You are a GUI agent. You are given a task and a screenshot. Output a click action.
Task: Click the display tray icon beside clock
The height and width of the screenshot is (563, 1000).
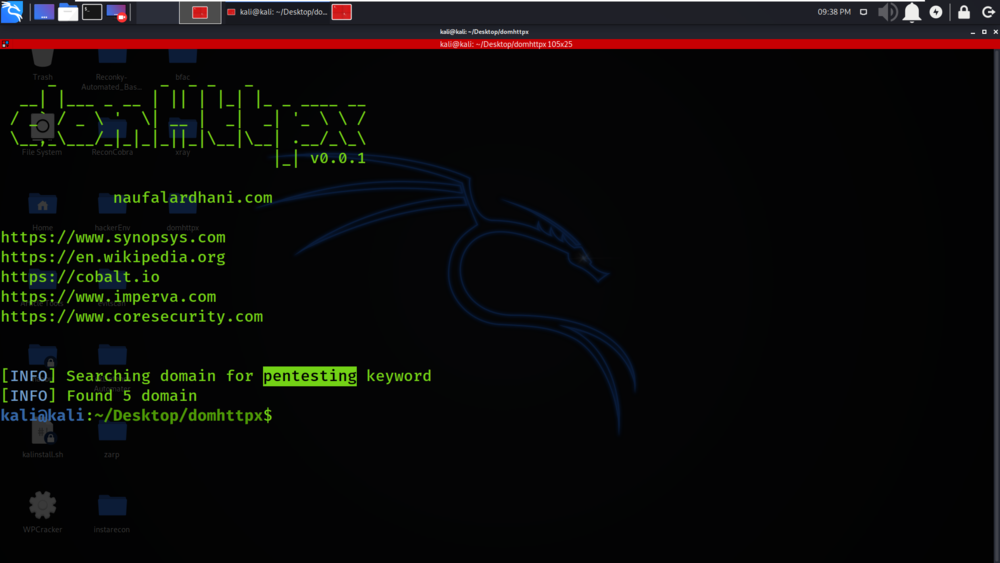click(x=864, y=12)
